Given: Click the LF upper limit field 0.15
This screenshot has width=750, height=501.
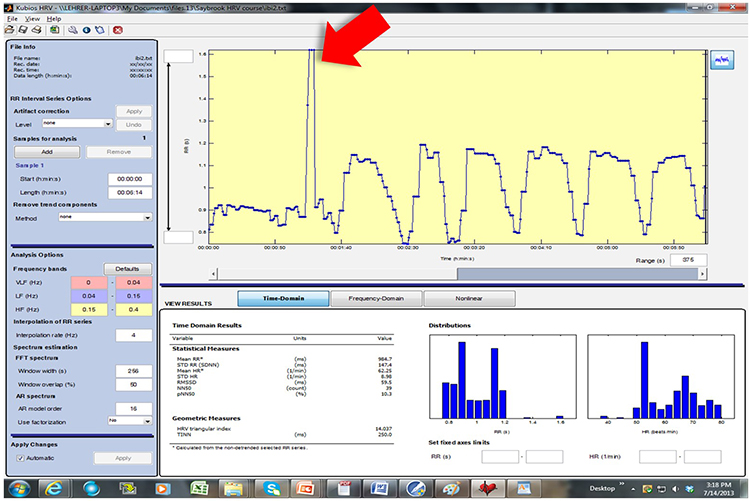Looking at the screenshot, I should (x=134, y=296).
